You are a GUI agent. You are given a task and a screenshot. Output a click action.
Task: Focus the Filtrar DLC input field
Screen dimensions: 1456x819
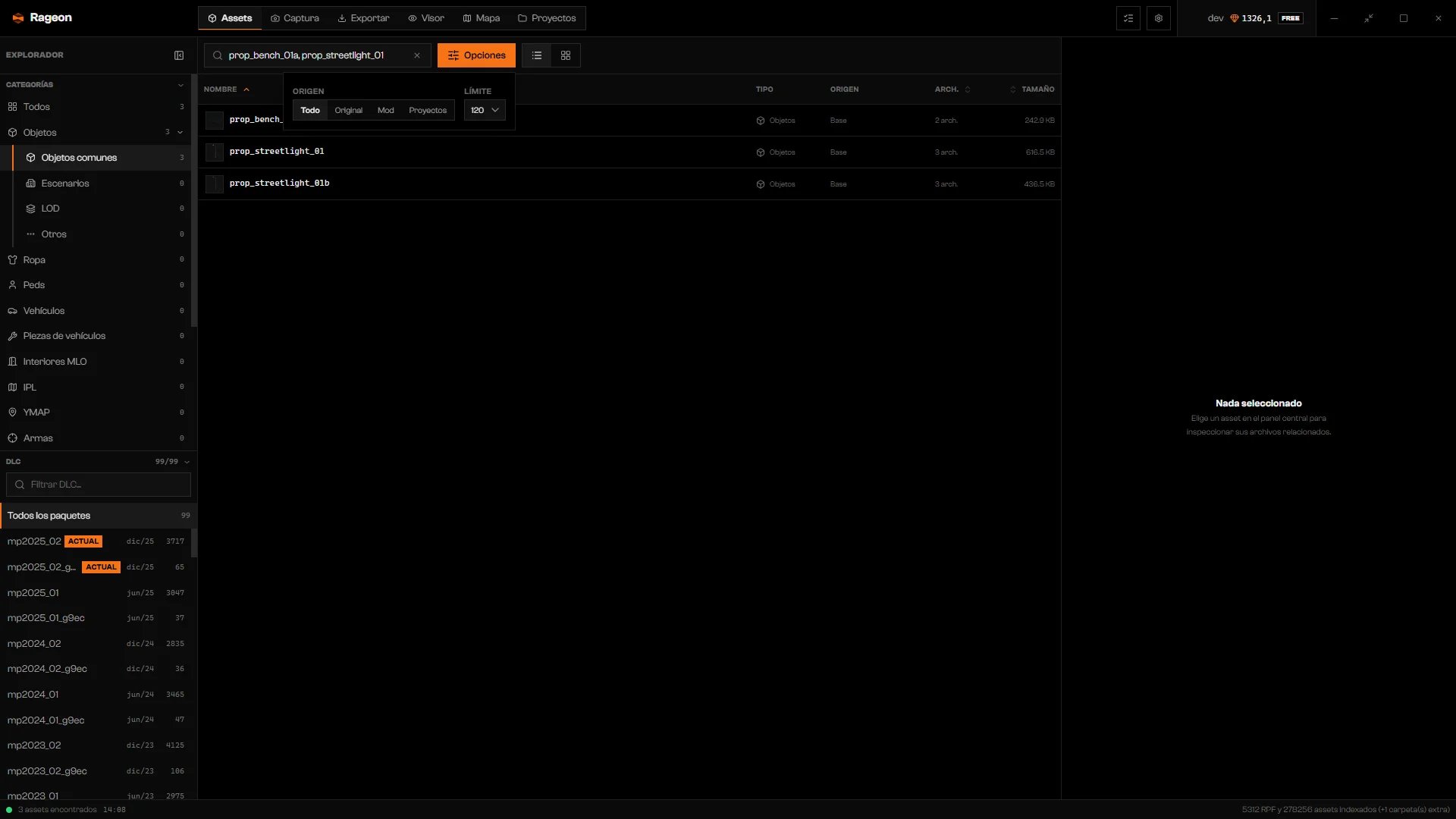click(x=99, y=485)
